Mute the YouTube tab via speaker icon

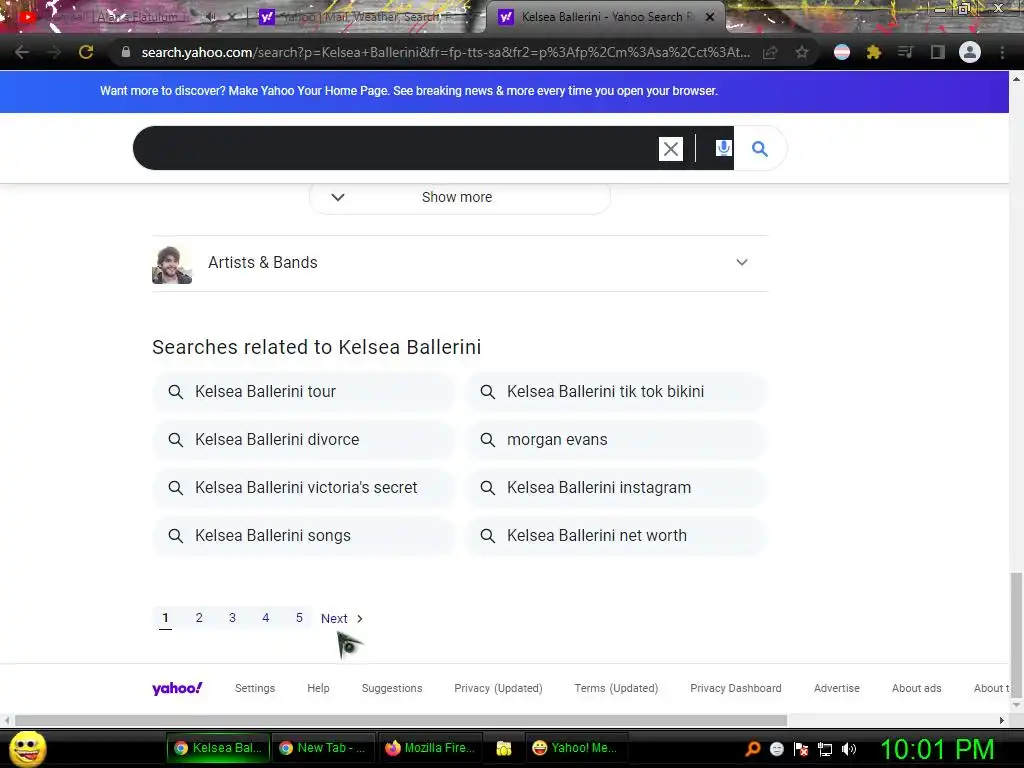pyautogui.click(x=210, y=17)
